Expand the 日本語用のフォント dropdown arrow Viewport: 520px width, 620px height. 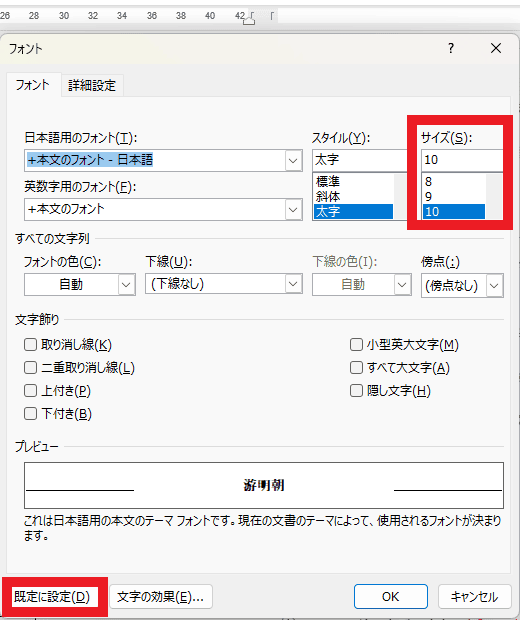click(293, 161)
